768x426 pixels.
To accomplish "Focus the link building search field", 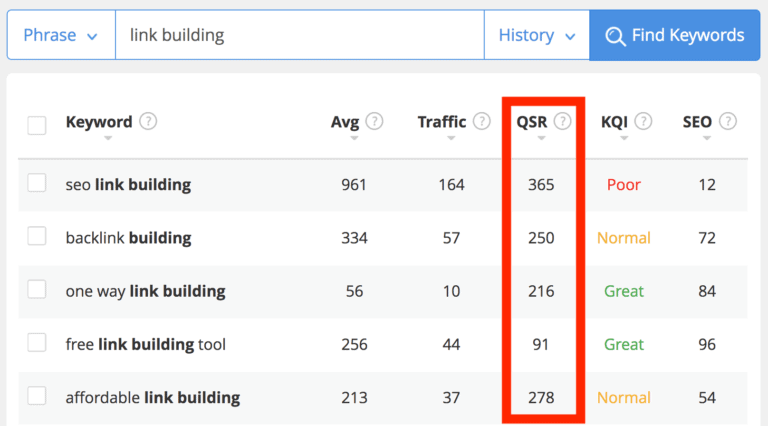I will [x=300, y=35].
